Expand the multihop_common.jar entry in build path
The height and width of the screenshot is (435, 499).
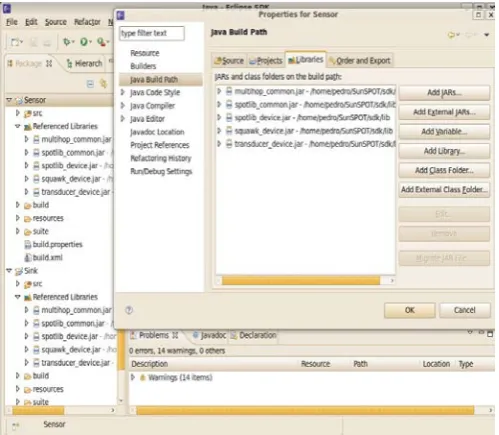click(219, 91)
